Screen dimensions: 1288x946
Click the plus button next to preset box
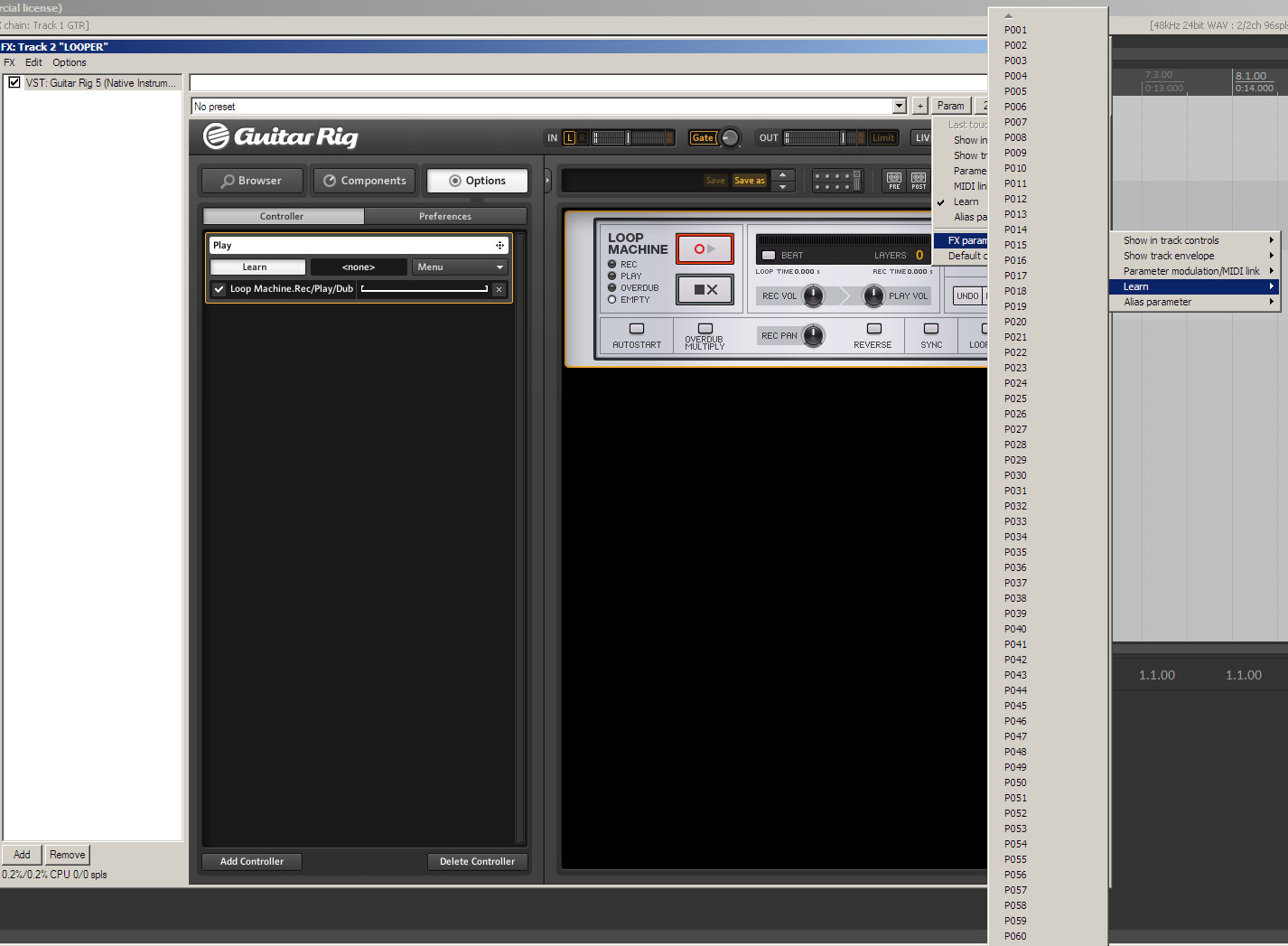tap(919, 106)
